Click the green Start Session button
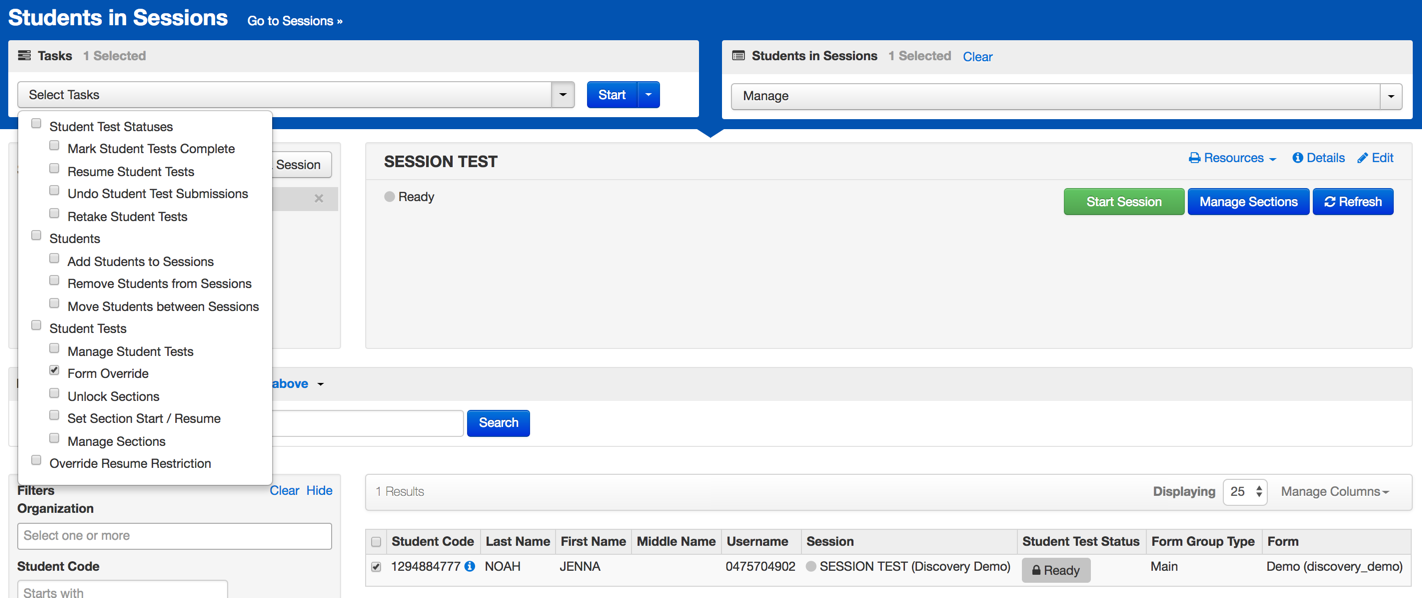1422x598 pixels. pyautogui.click(x=1123, y=202)
